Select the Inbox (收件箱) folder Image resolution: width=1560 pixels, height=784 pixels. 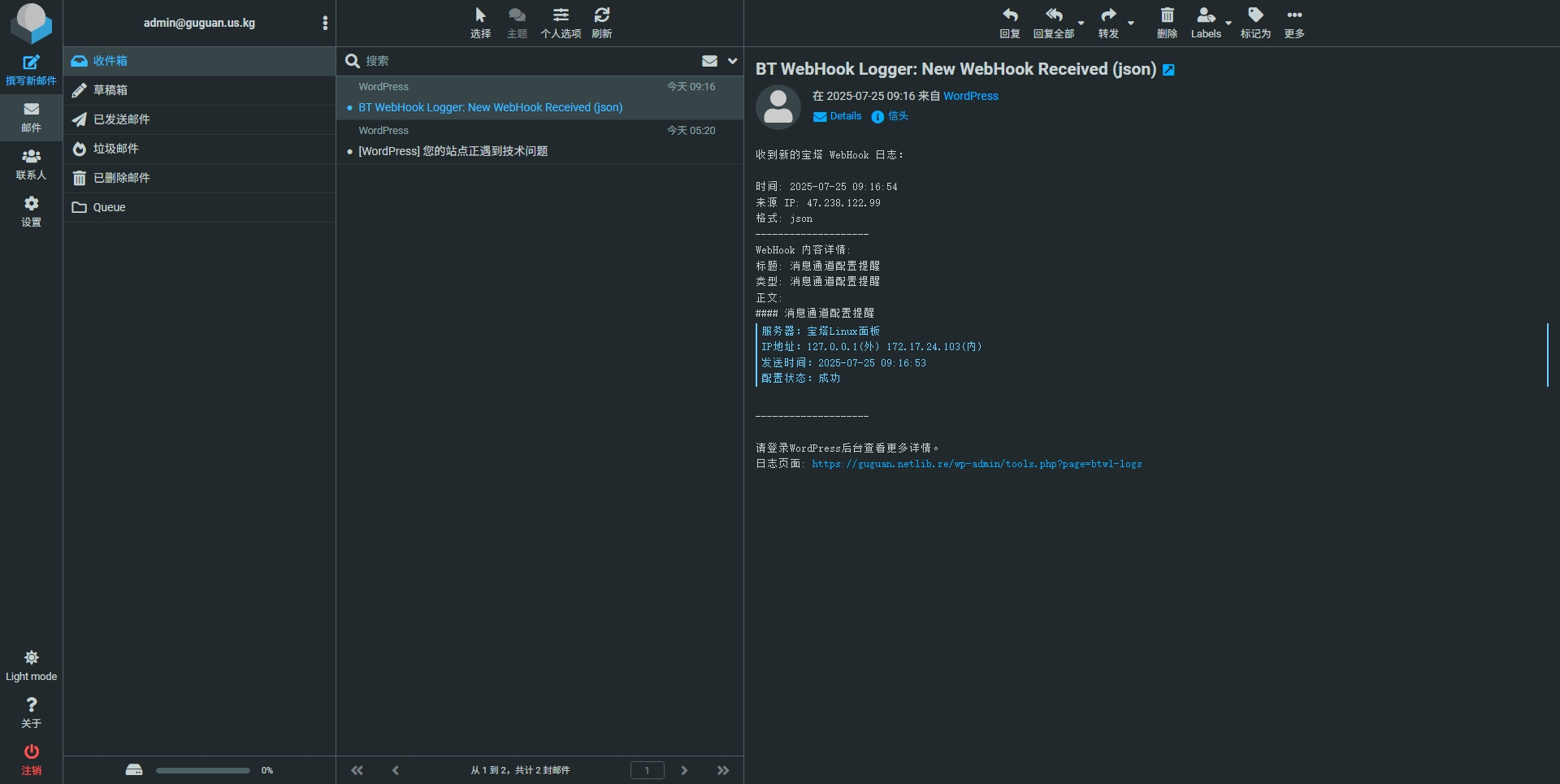[199, 61]
